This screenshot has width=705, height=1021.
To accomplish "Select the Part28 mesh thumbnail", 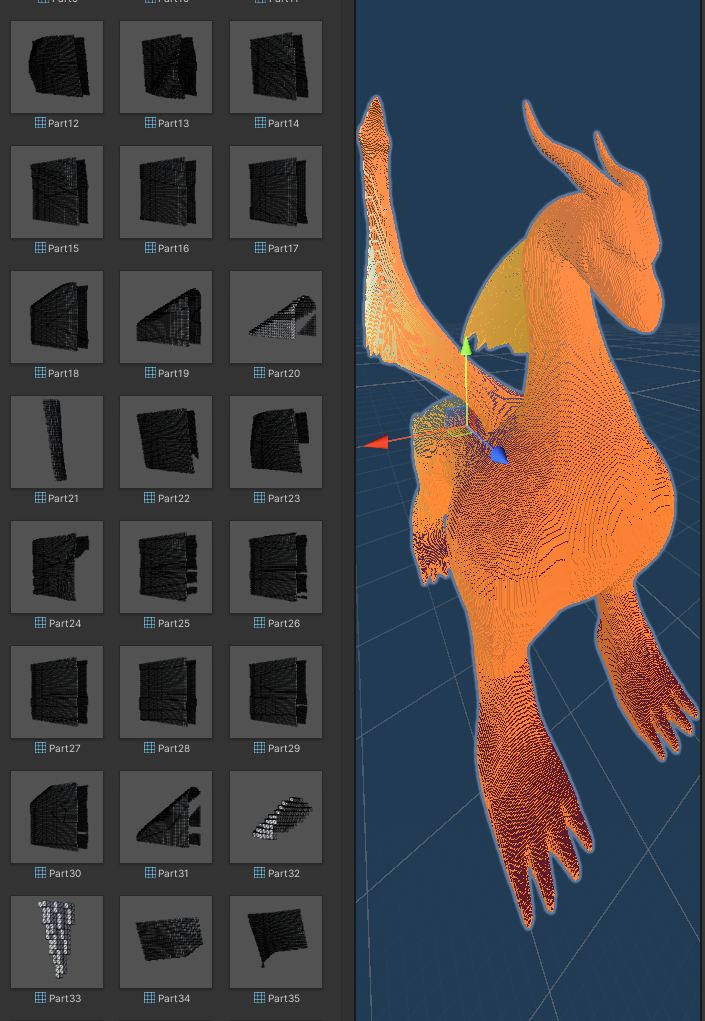I will tap(166, 692).
